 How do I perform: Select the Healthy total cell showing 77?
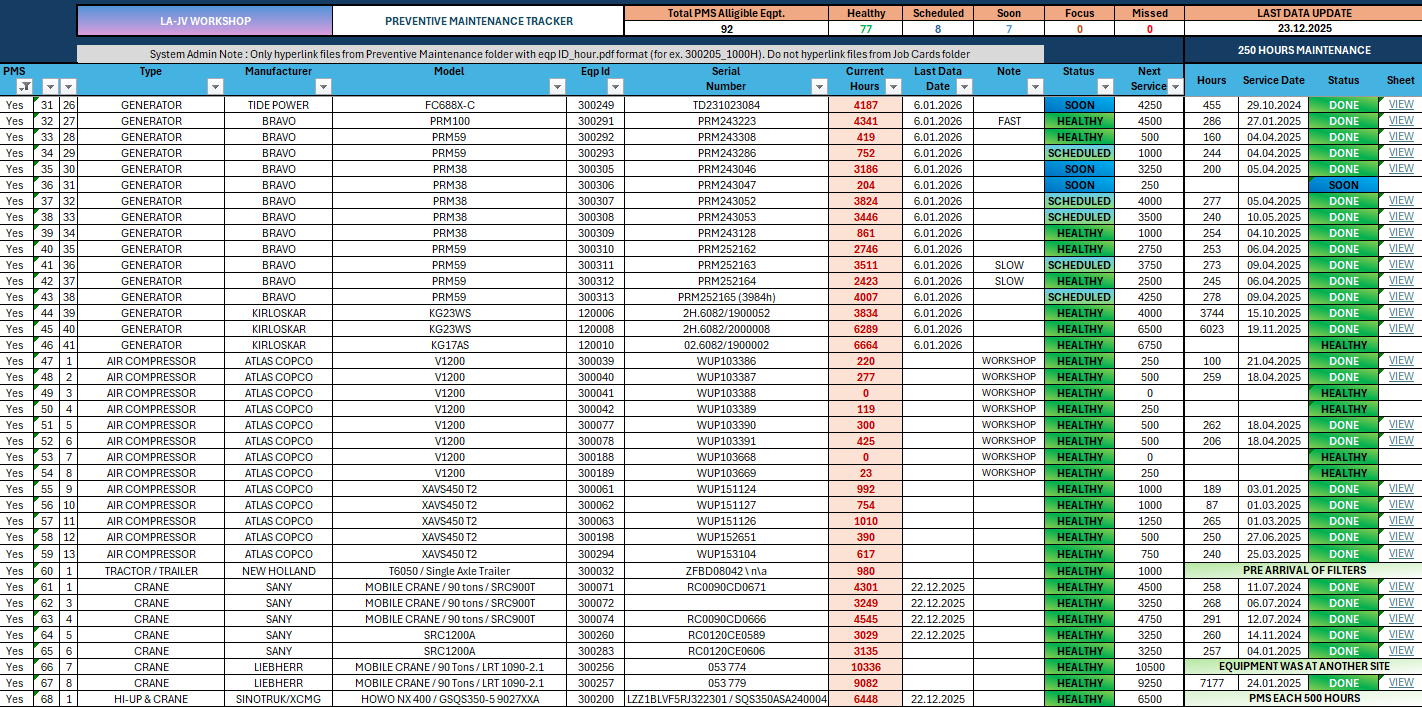pos(866,27)
